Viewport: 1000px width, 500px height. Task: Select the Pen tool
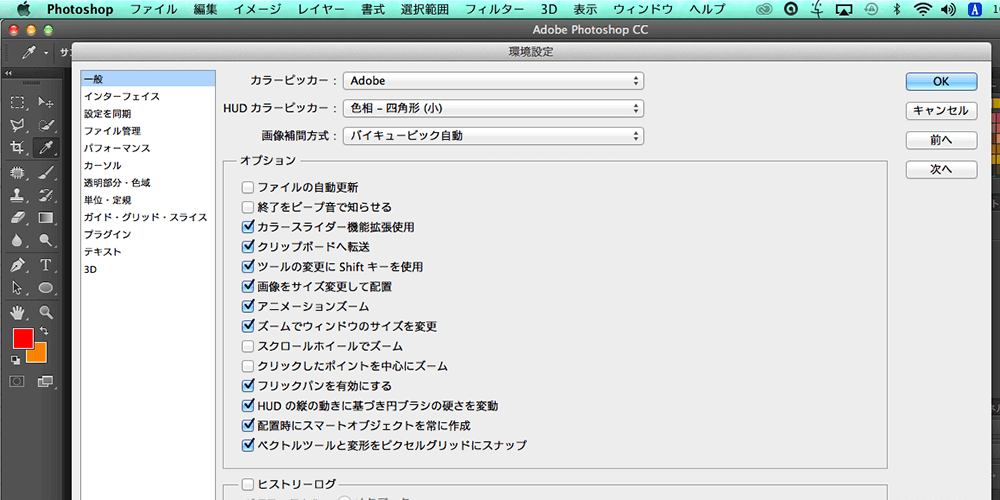point(18,265)
